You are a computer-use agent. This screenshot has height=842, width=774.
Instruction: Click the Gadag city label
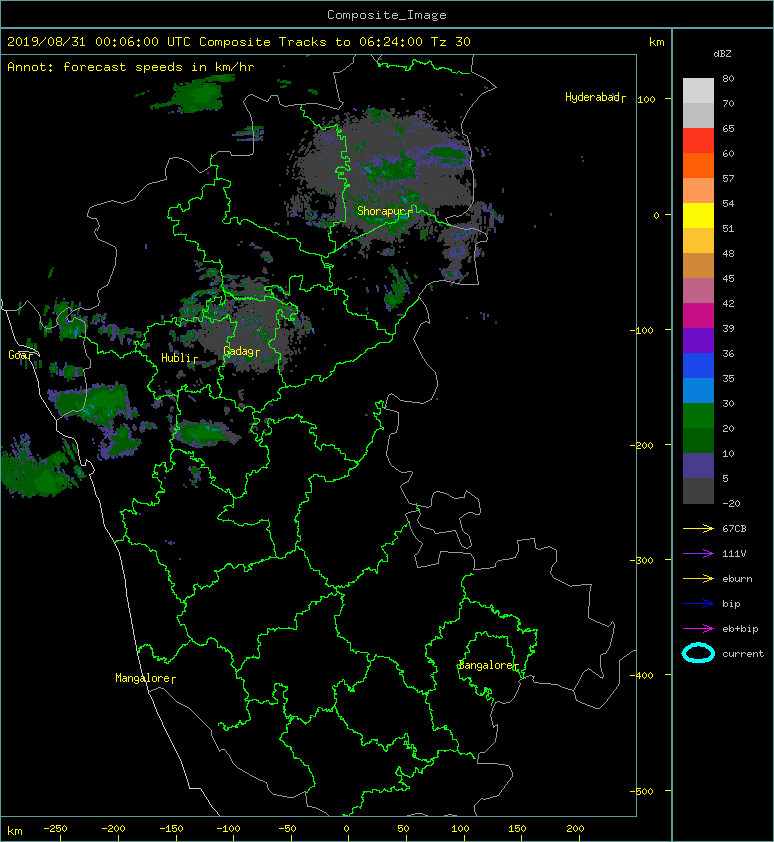241,351
